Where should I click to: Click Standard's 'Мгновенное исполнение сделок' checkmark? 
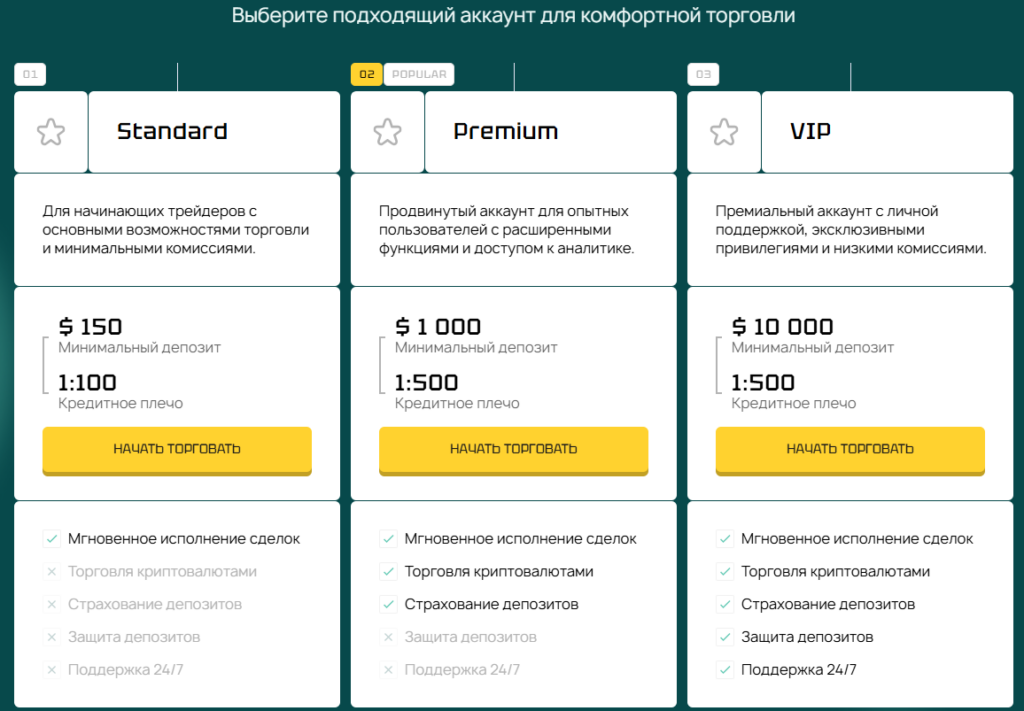(x=52, y=539)
